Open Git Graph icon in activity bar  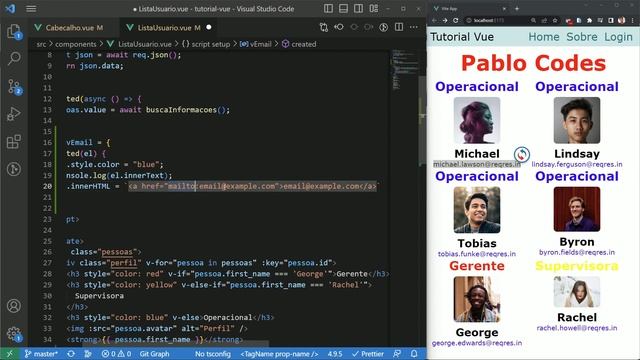click(x=14, y=169)
